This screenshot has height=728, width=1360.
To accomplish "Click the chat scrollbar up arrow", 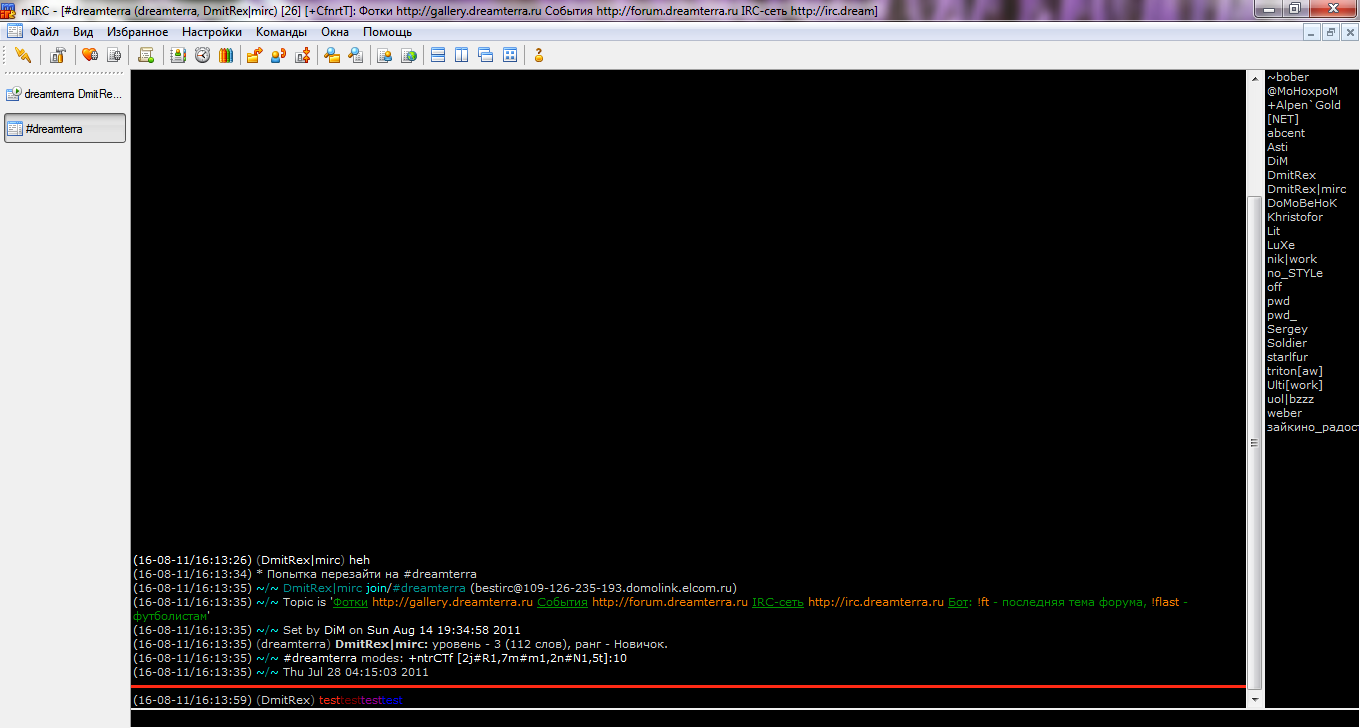I will pyautogui.click(x=1255, y=78).
